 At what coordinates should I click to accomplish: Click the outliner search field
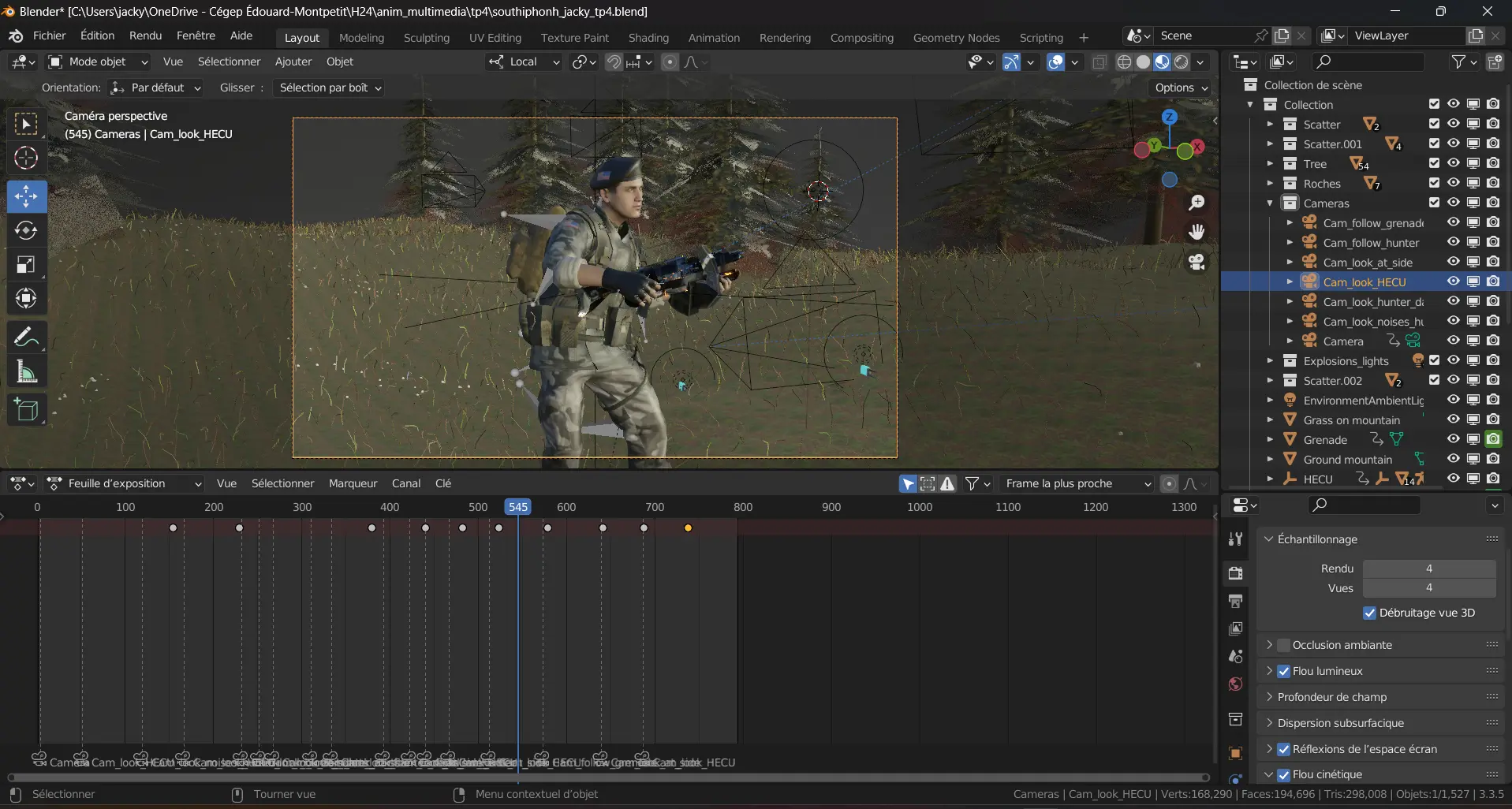(x=1369, y=62)
